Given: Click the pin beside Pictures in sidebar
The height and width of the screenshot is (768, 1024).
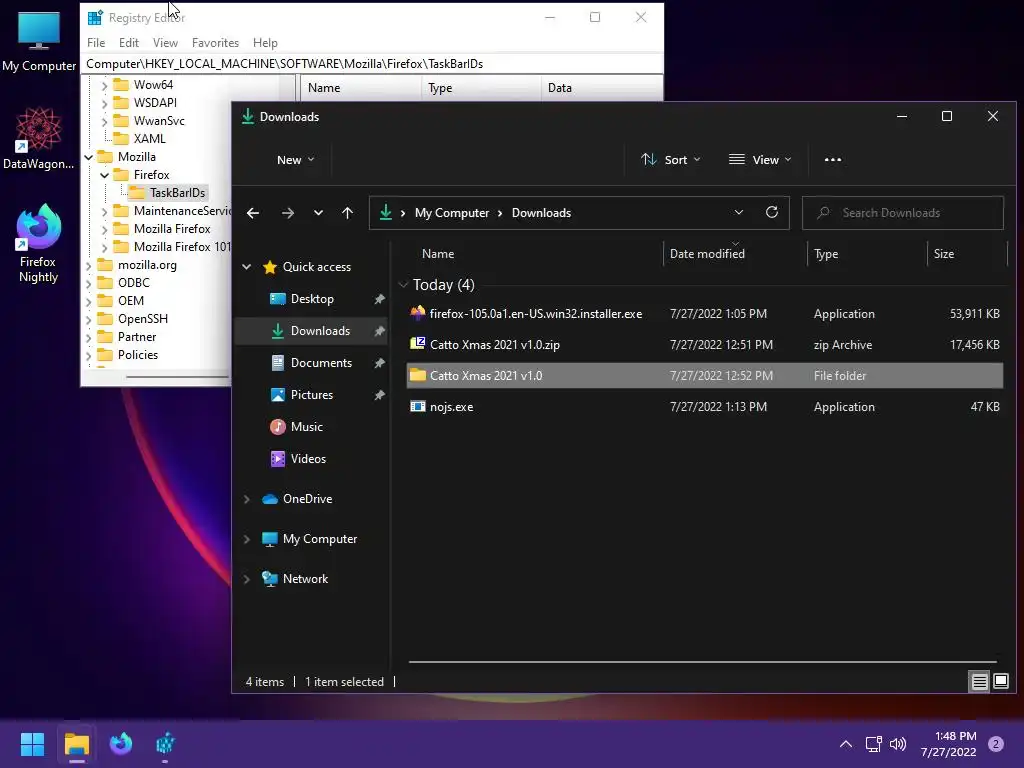Looking at the screenshot, I should pos(379,395).
